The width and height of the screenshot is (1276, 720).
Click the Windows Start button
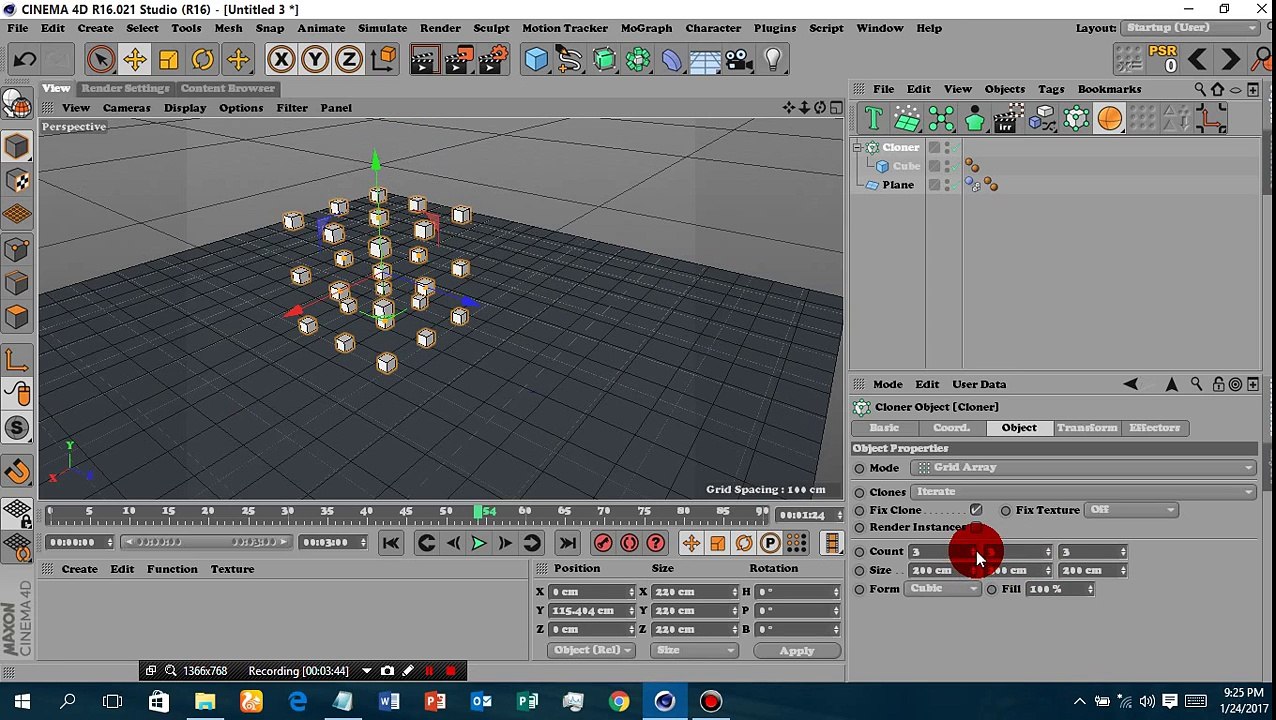22,701
